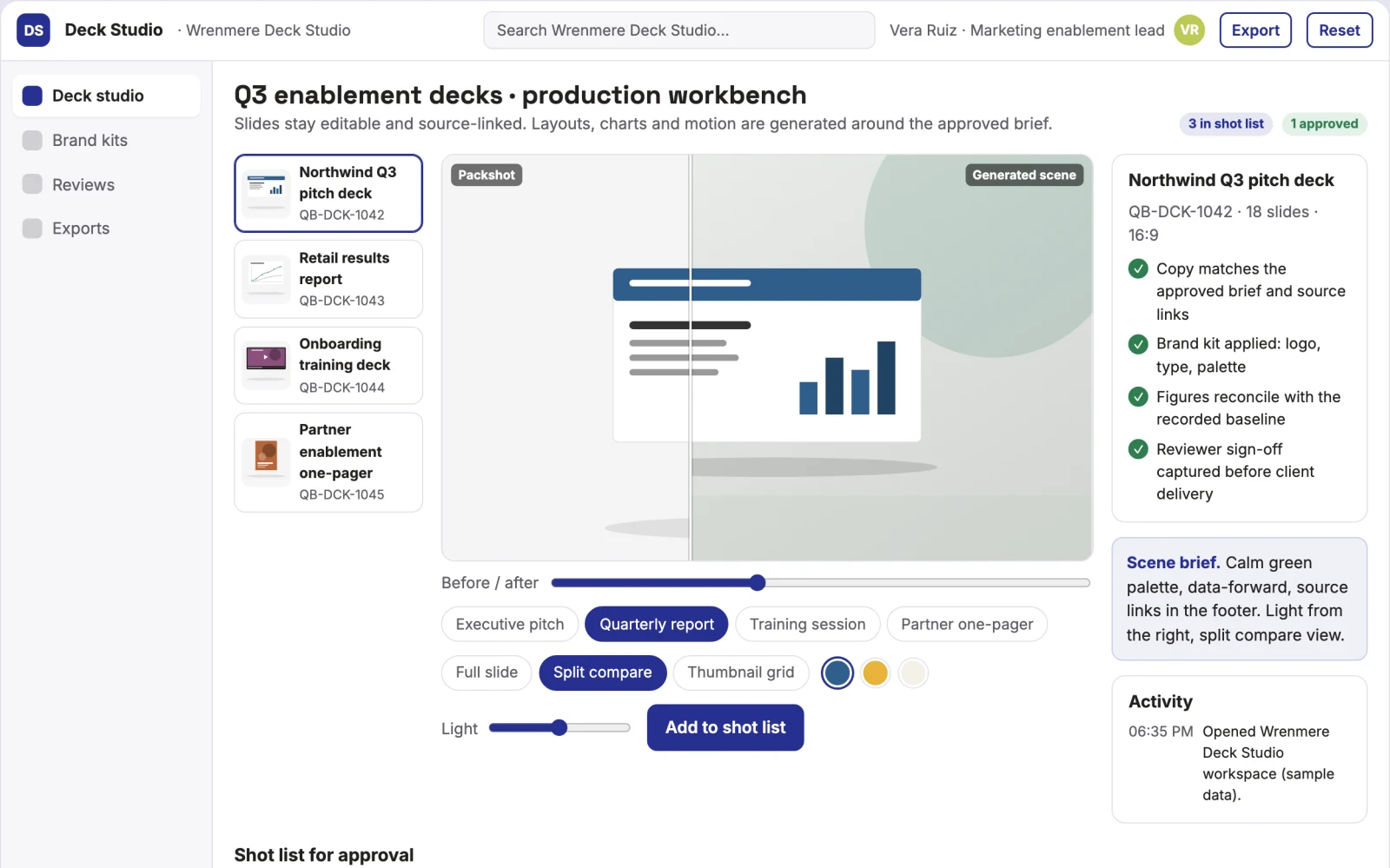Image resolution: width=1390 pixels, height=868 pixels.
Task: Click the Export button
Action: pos(1255,30)
